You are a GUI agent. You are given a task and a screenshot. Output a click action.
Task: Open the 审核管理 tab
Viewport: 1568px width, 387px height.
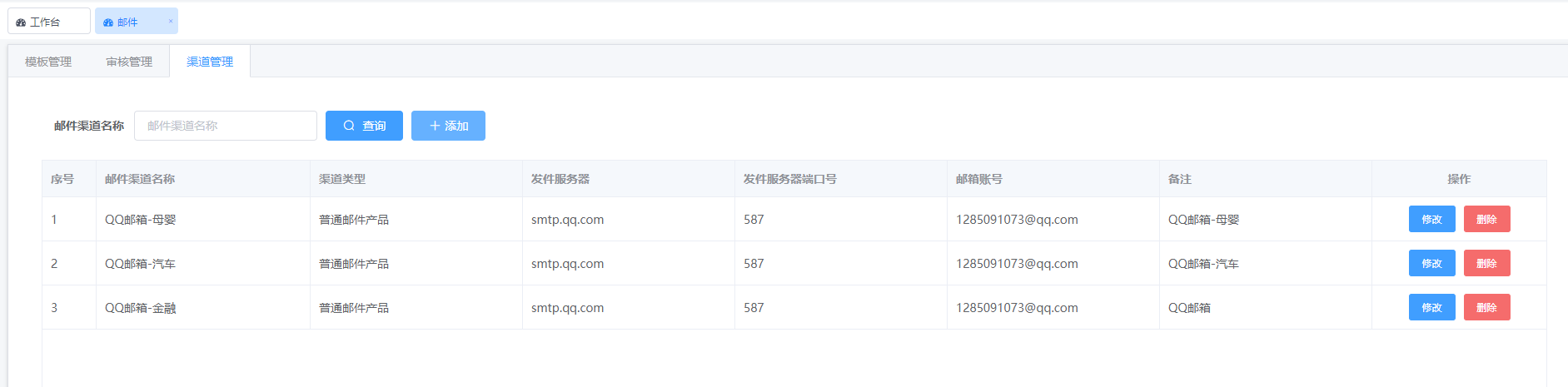(129, 62)
